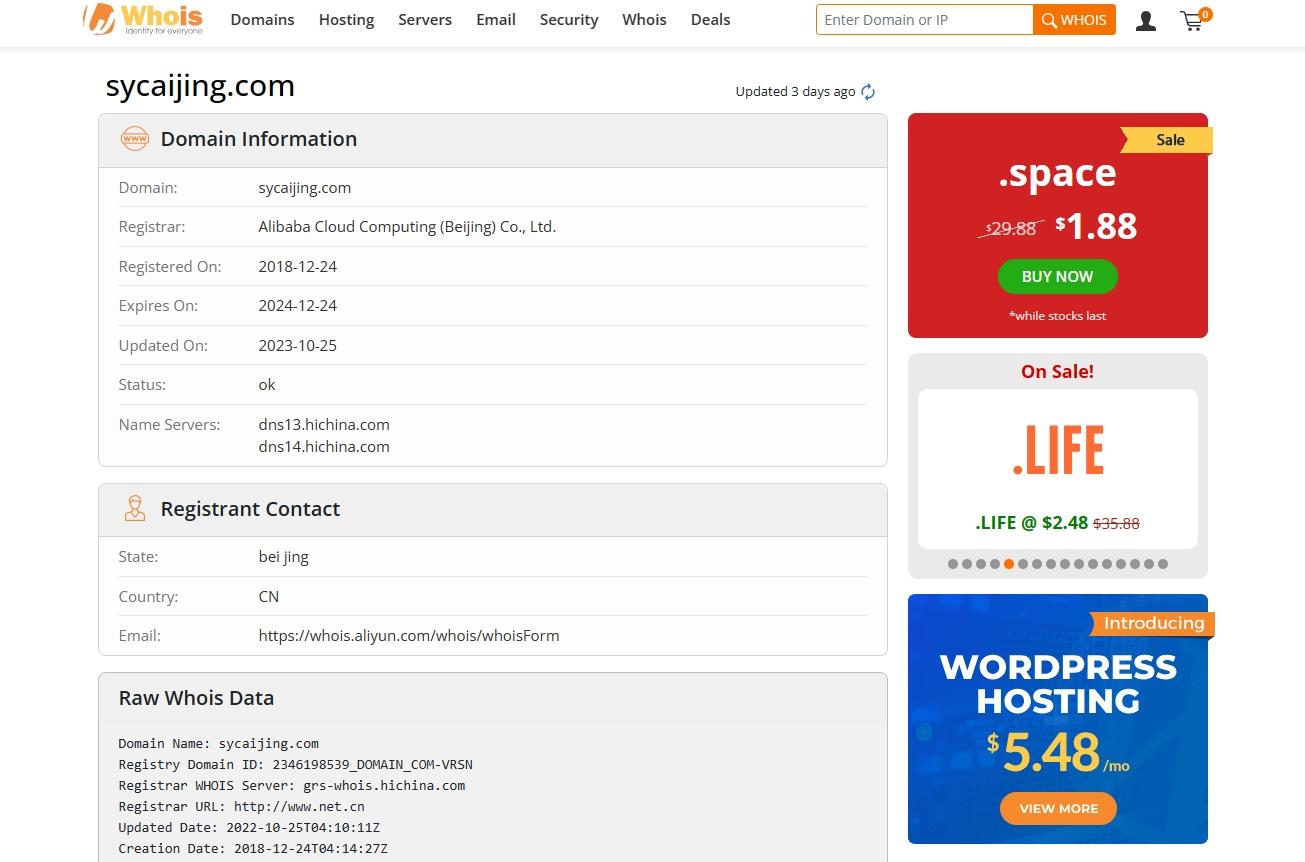
Task: Click name server dns13.hichina.com
Action: tap(324, 424)
